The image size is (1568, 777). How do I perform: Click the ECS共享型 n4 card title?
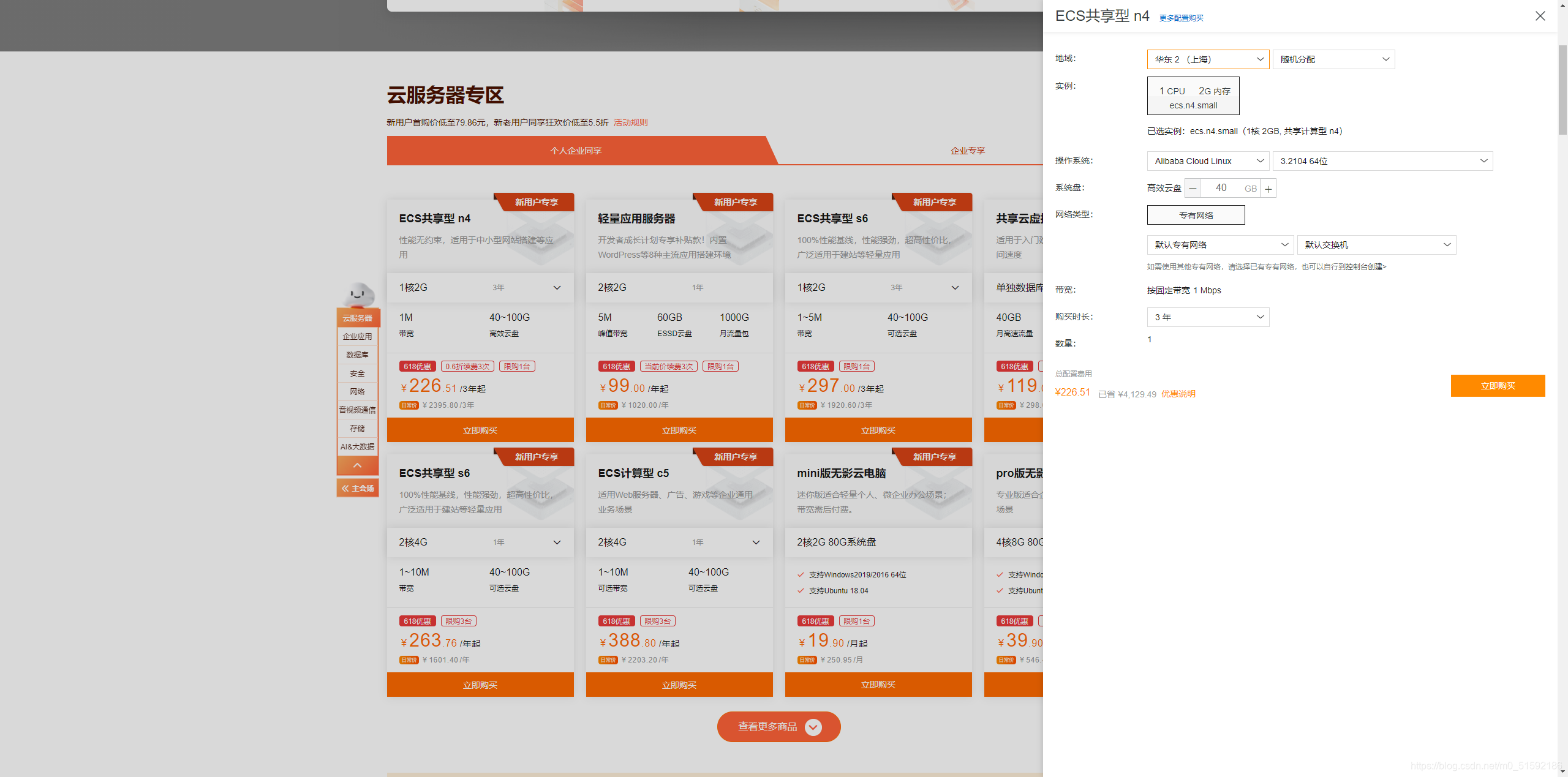[435, 219]
